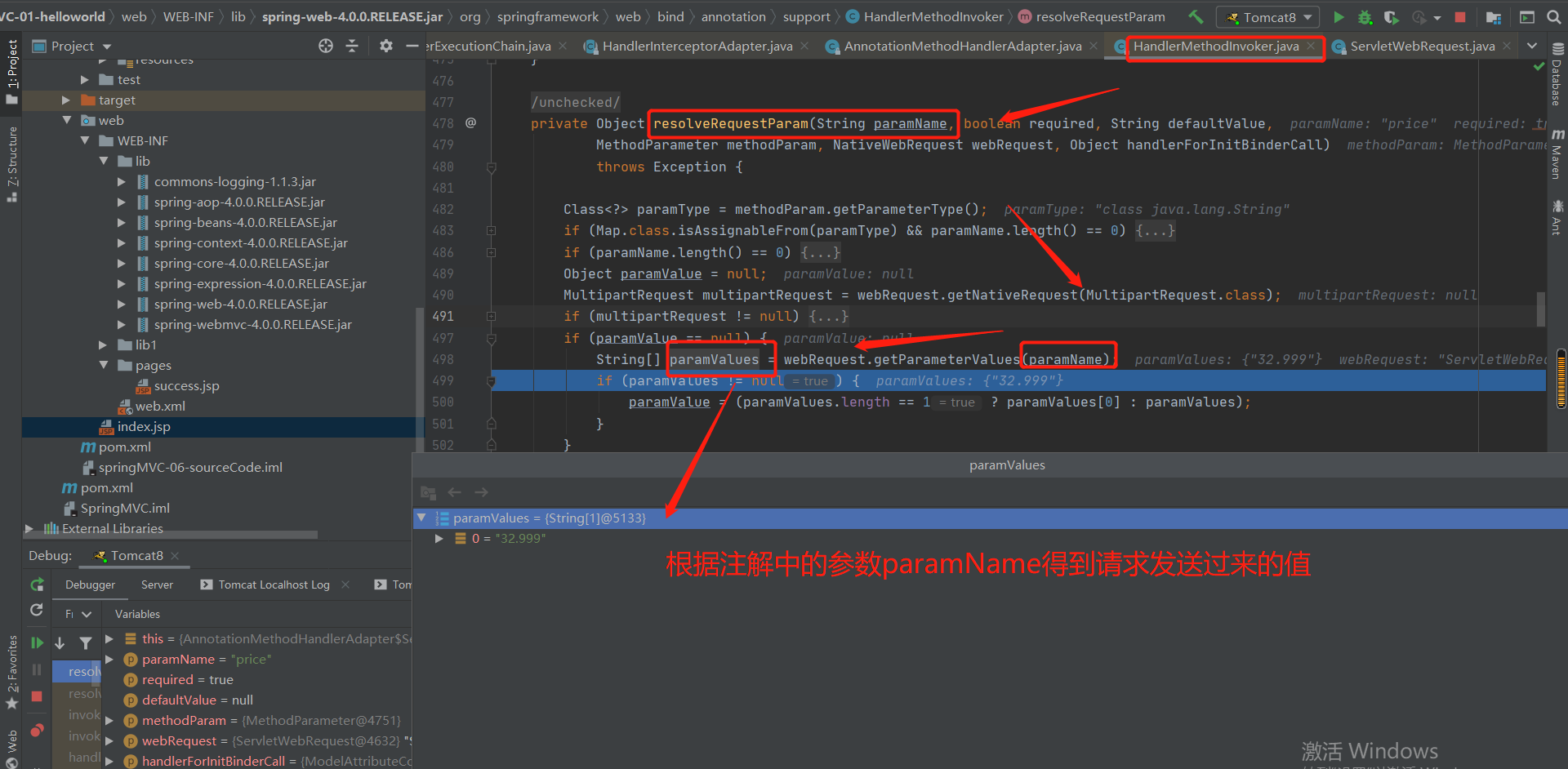This screenshot has width=1568, height=769.
Task: Open the profiler run options dropdown arrow
Action: pyautogui.click(x=1437, y=17)
